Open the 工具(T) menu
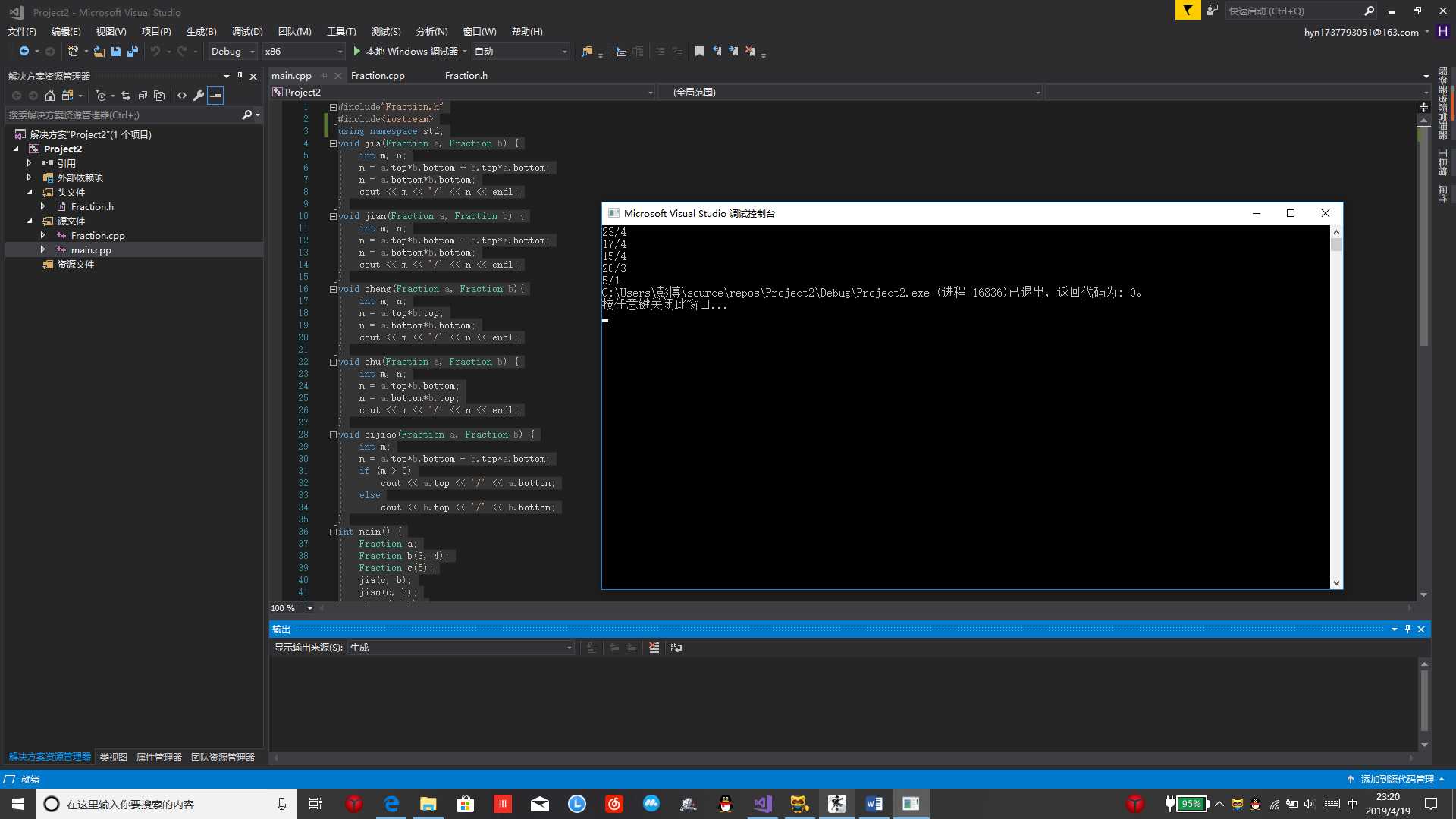The image size is (1456, 819). [341, 32]
